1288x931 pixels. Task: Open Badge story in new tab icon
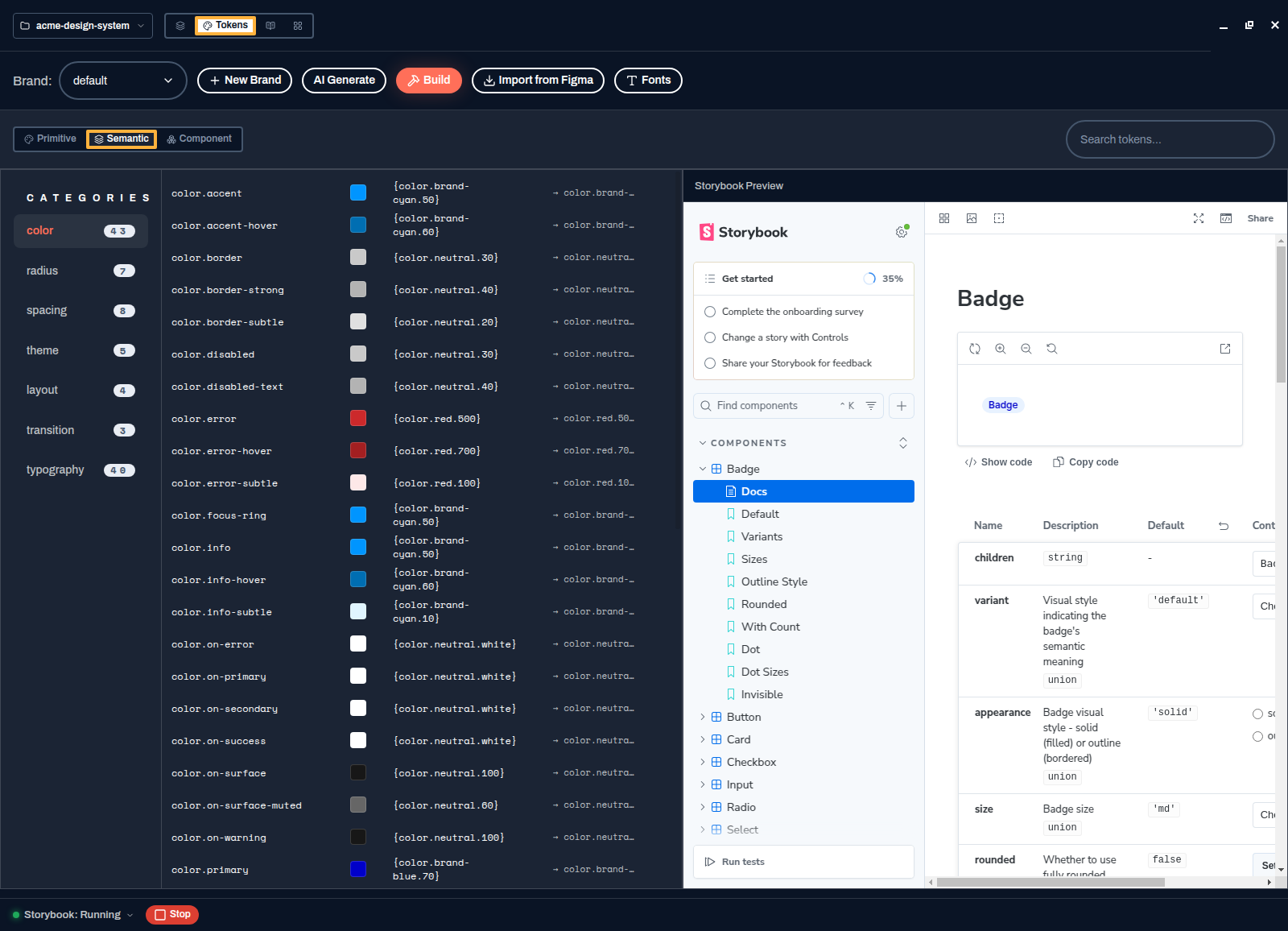1225,349
